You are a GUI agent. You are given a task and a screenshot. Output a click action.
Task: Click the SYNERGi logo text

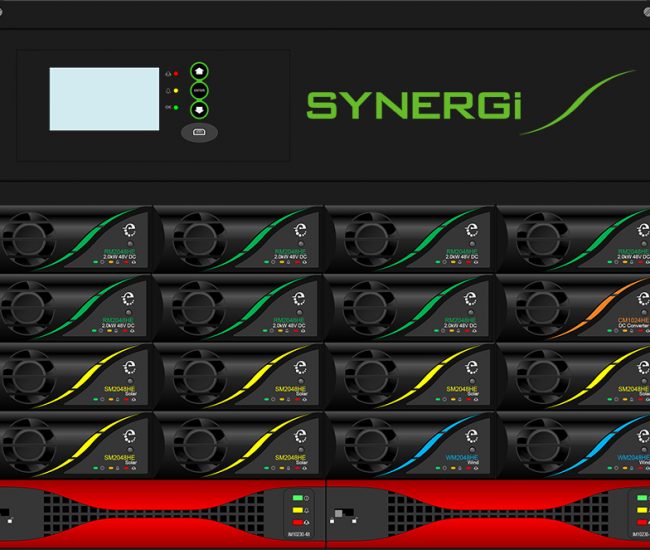(x=414, y=106)
